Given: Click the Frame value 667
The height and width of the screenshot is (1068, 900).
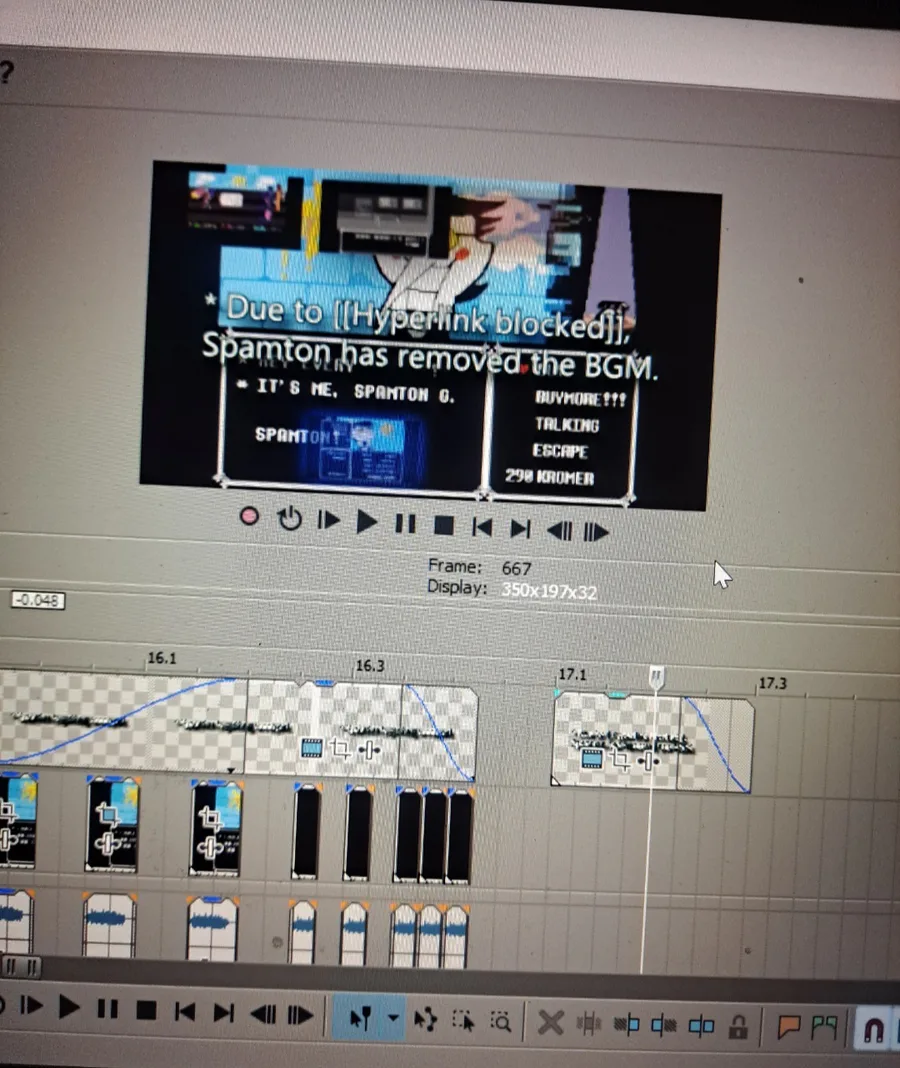Looking at the screenshot, I should 516,568.
